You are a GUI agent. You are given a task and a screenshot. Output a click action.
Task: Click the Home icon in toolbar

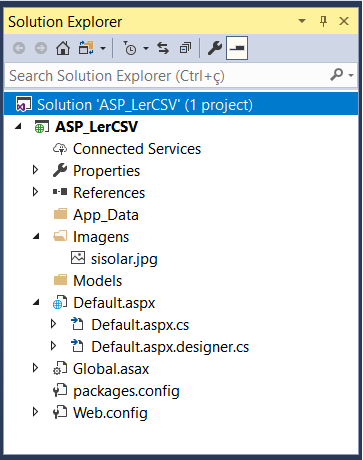tap(63, 48)
